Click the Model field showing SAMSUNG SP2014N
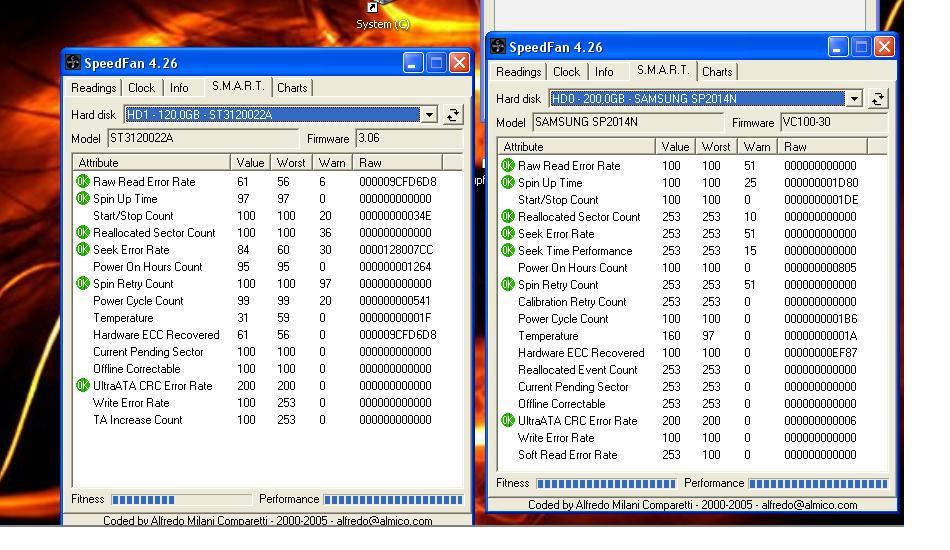Image resolution: width=950 pixels, height=550 pixels. 628,122
